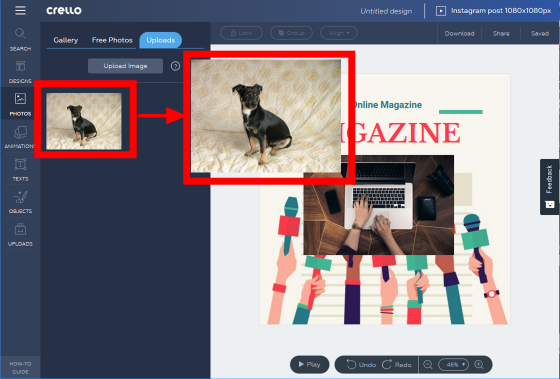
Task: Open the Feedback side tab
Action: tap(549, 186)
